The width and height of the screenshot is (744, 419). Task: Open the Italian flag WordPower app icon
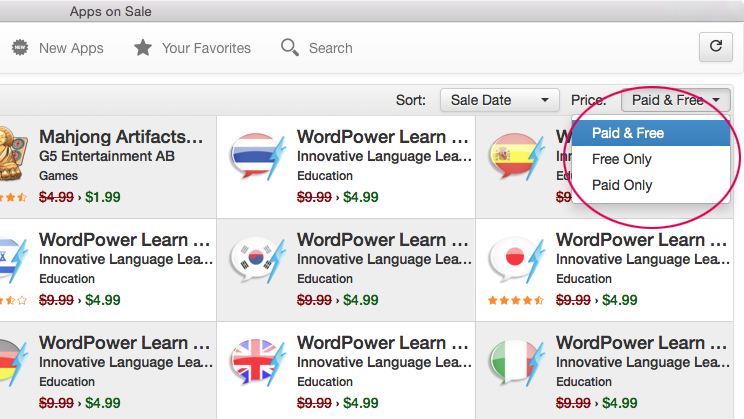(x=517, y=363)
